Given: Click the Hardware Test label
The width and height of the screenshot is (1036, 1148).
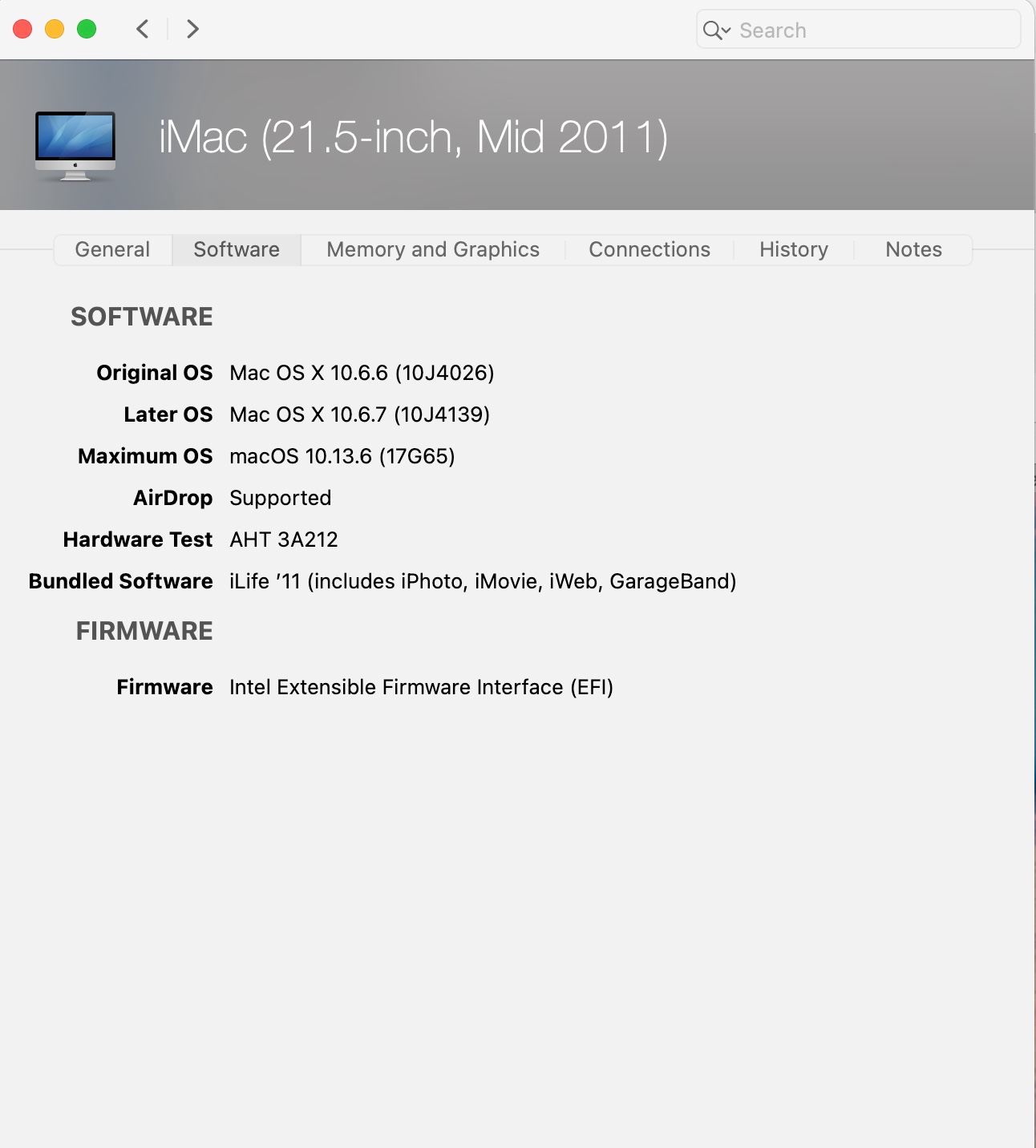Looking at the screenshot, I should tap(138, 540).
